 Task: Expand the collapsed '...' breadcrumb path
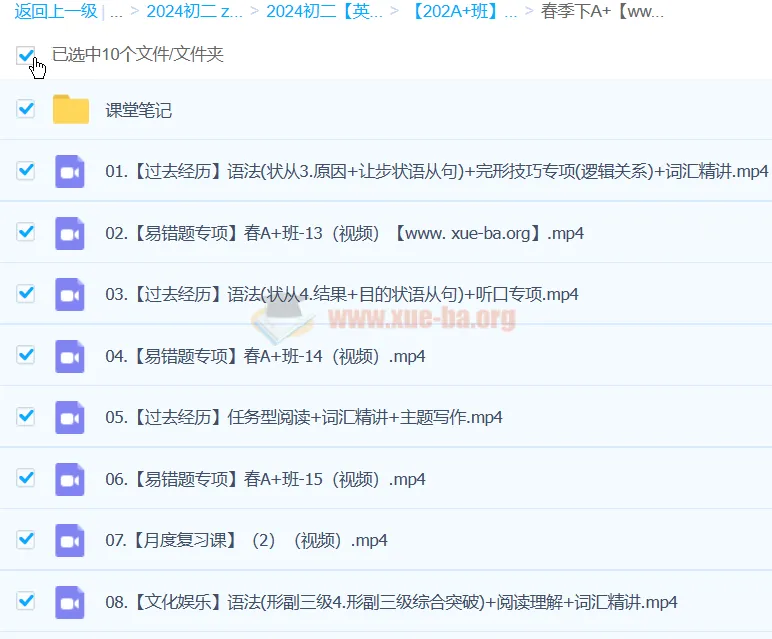pos(116,12)
